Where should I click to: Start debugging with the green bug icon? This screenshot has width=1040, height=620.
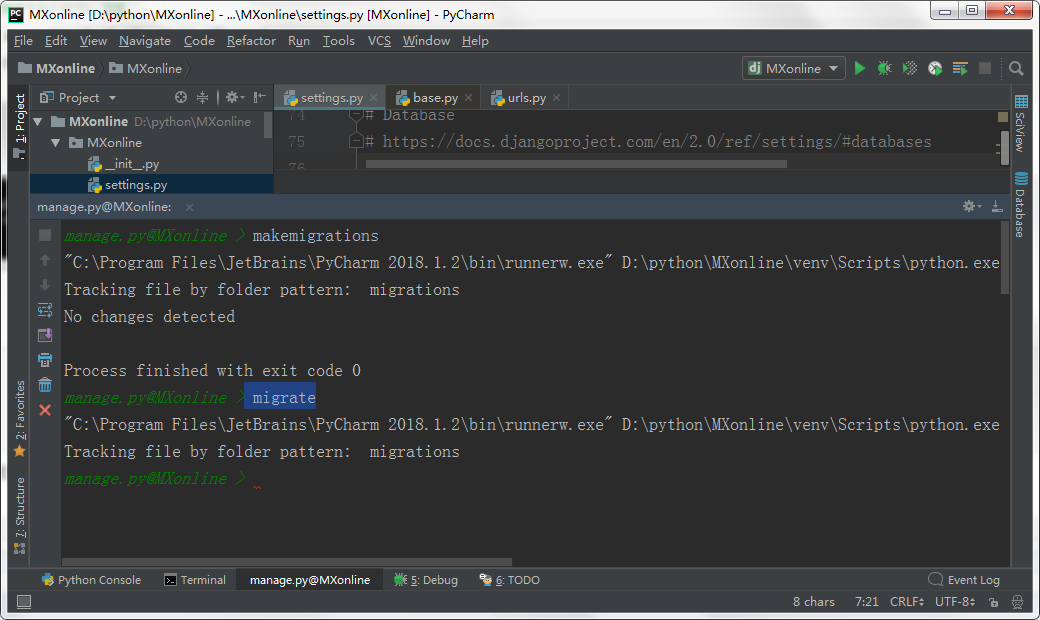pos(884,68)
